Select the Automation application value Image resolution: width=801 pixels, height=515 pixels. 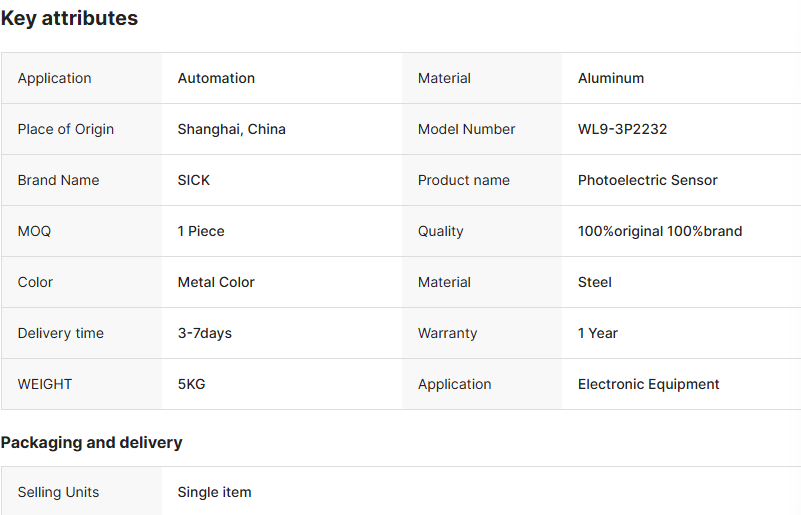click(x=216, y=78)
